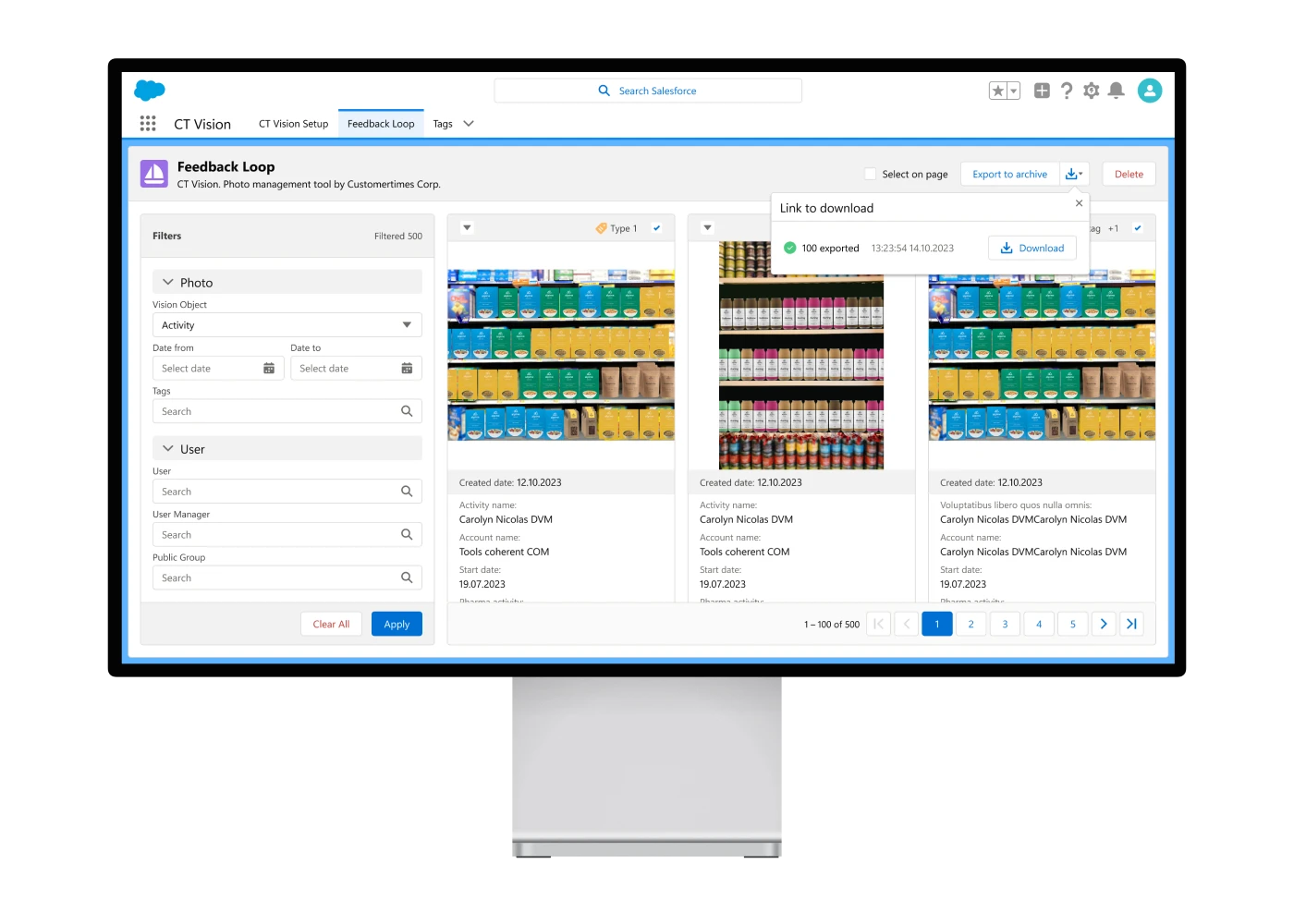Open the third shelf photo thumbnail

coord(1042,355)
